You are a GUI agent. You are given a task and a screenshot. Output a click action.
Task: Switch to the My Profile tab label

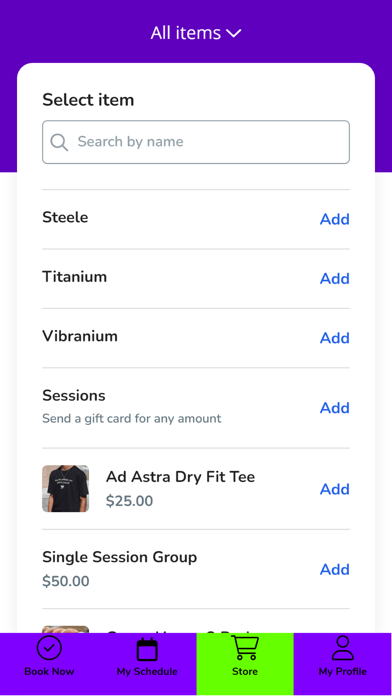(x=343, y=672)
